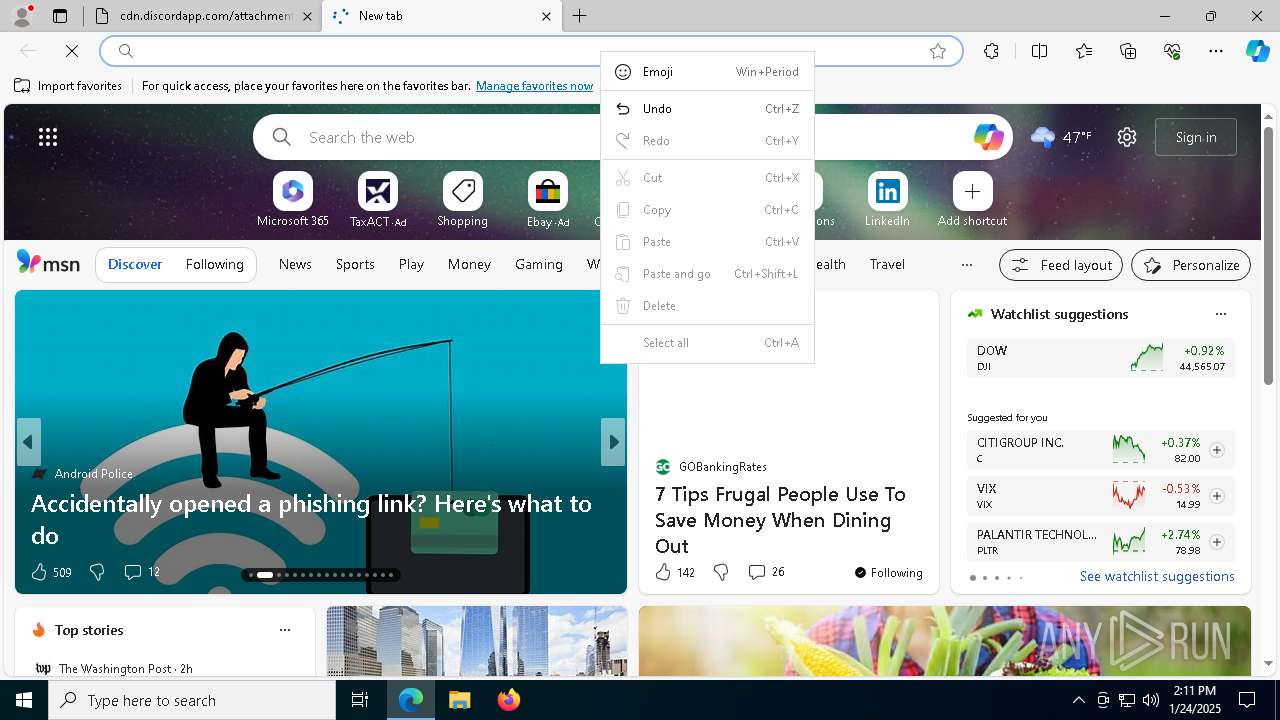The height and width of the screenshot is (720, 1280).
Task: Open the Edge profile icon
Action: pos(22,16)
